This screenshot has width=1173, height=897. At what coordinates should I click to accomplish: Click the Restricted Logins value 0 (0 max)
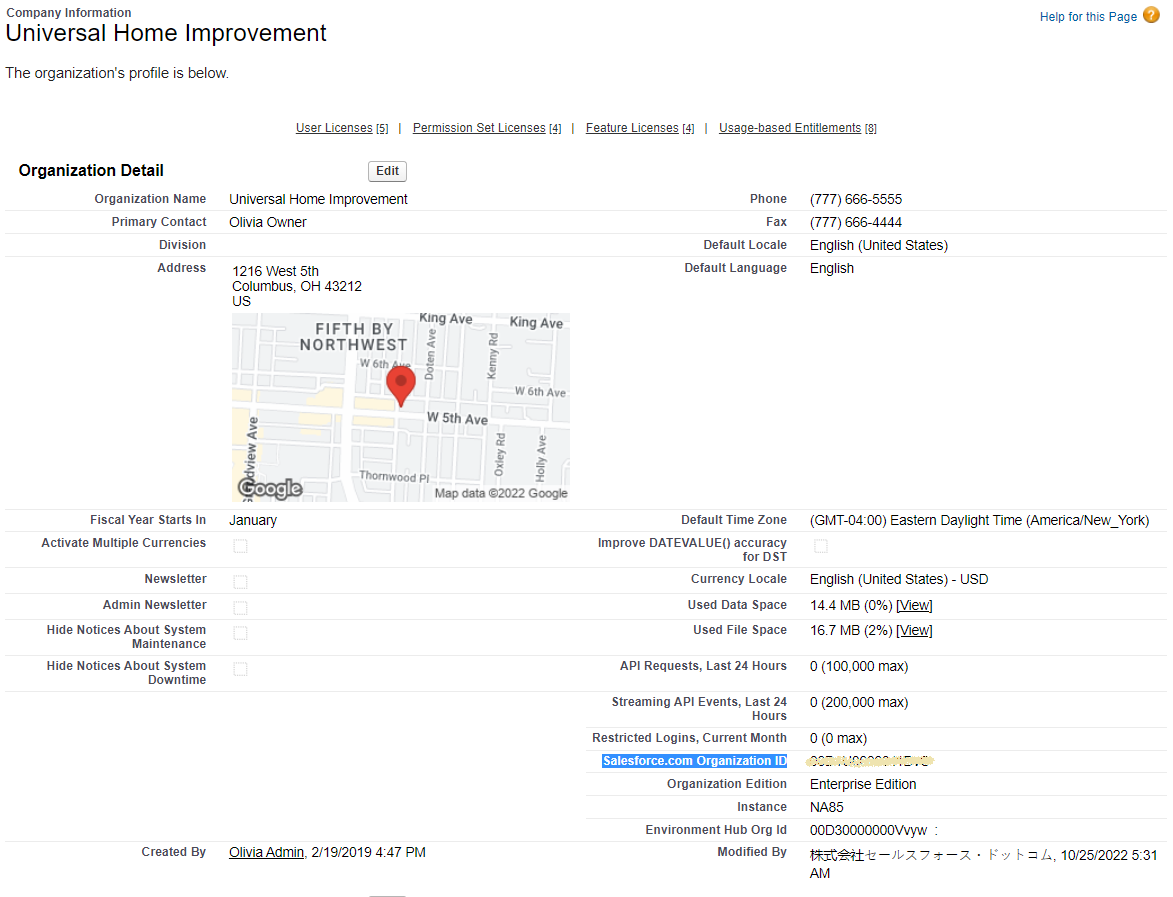point(839,738)
